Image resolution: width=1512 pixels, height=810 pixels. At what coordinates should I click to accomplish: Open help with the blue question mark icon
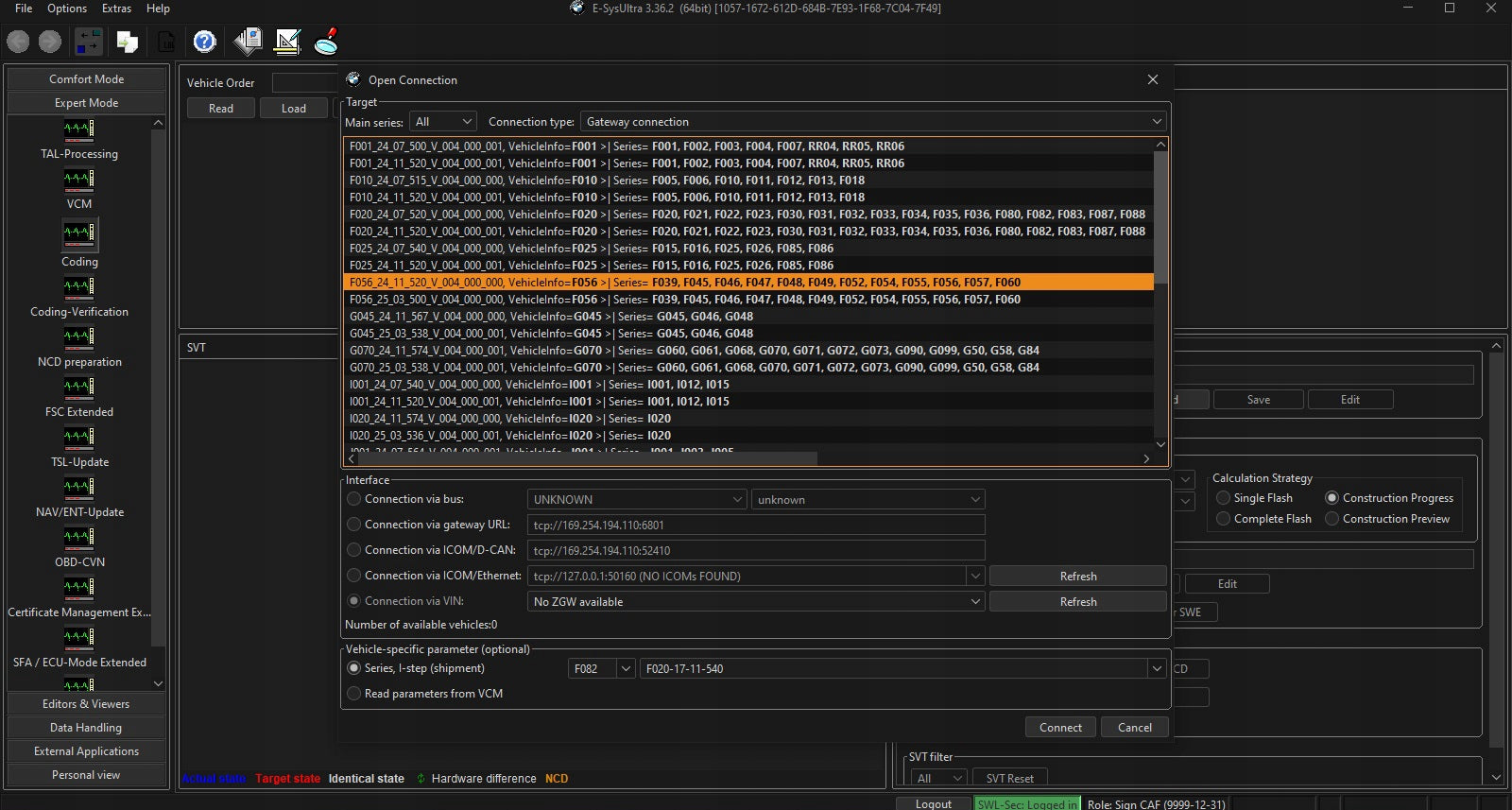[x=205, y=42]
